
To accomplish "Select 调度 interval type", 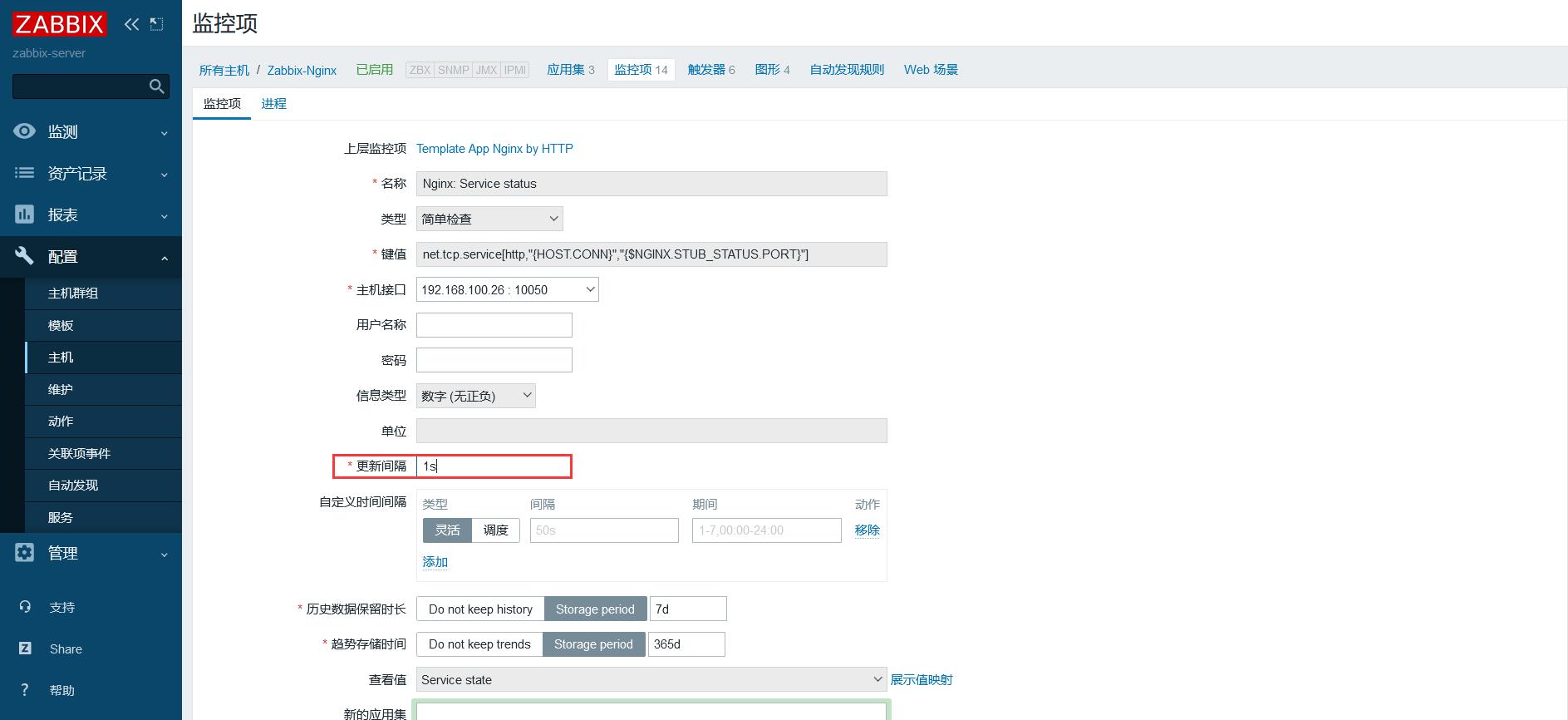I will coord(496,530).
